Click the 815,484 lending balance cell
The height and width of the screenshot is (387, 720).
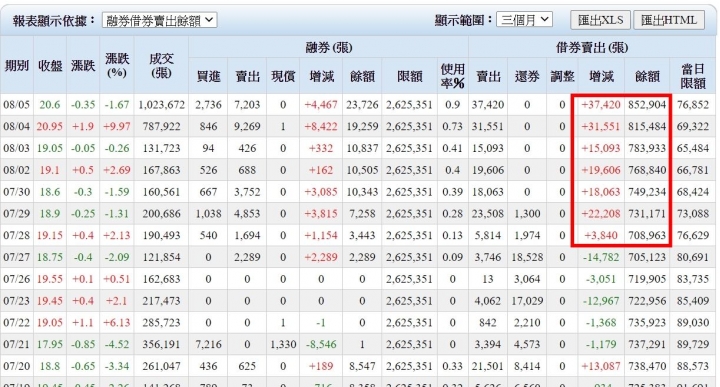pyautogui.click(x=647, y=126)
